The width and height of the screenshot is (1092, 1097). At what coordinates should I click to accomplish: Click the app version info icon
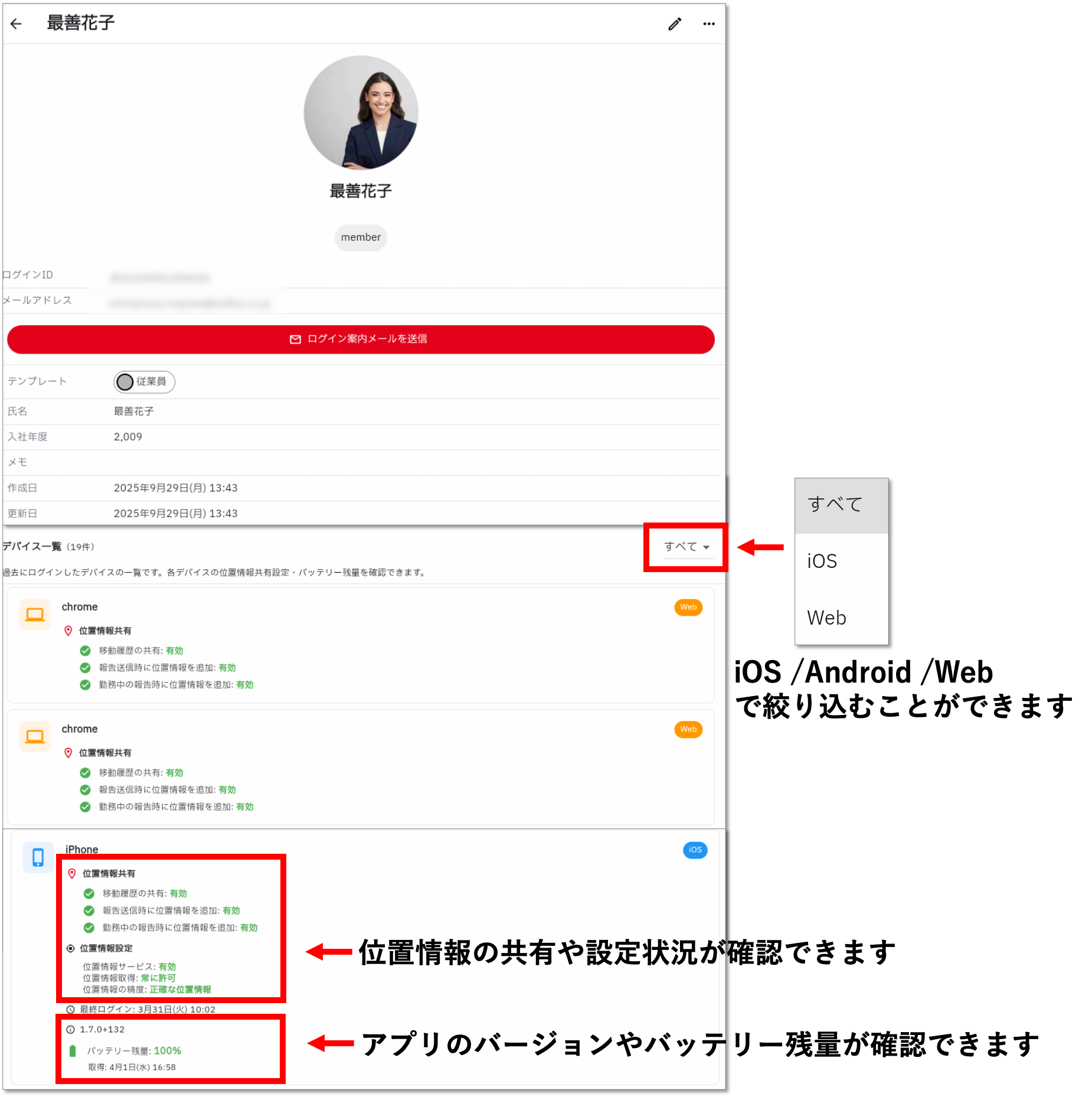[71, 1030]
